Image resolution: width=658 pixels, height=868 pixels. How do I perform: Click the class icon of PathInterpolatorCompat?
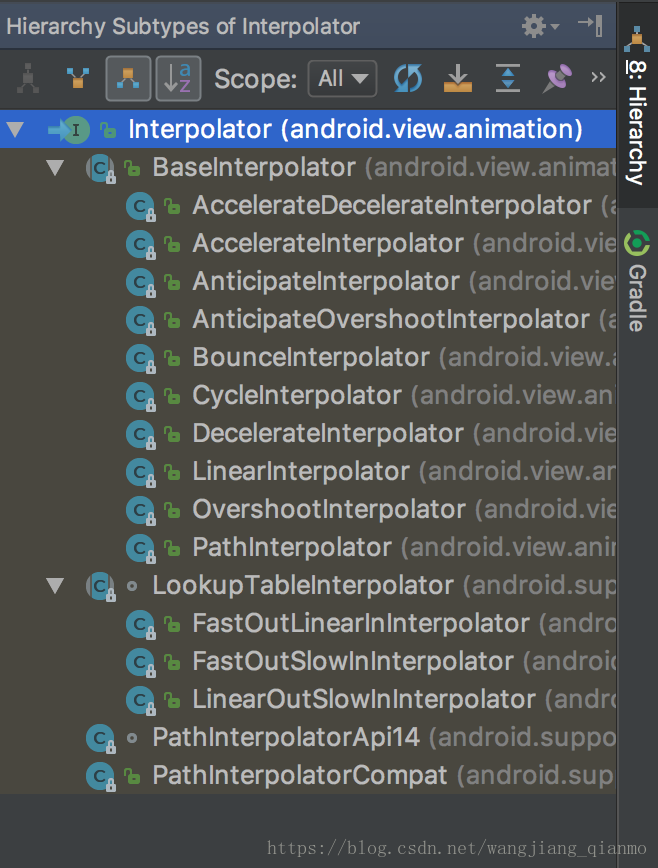click(101, 776)
